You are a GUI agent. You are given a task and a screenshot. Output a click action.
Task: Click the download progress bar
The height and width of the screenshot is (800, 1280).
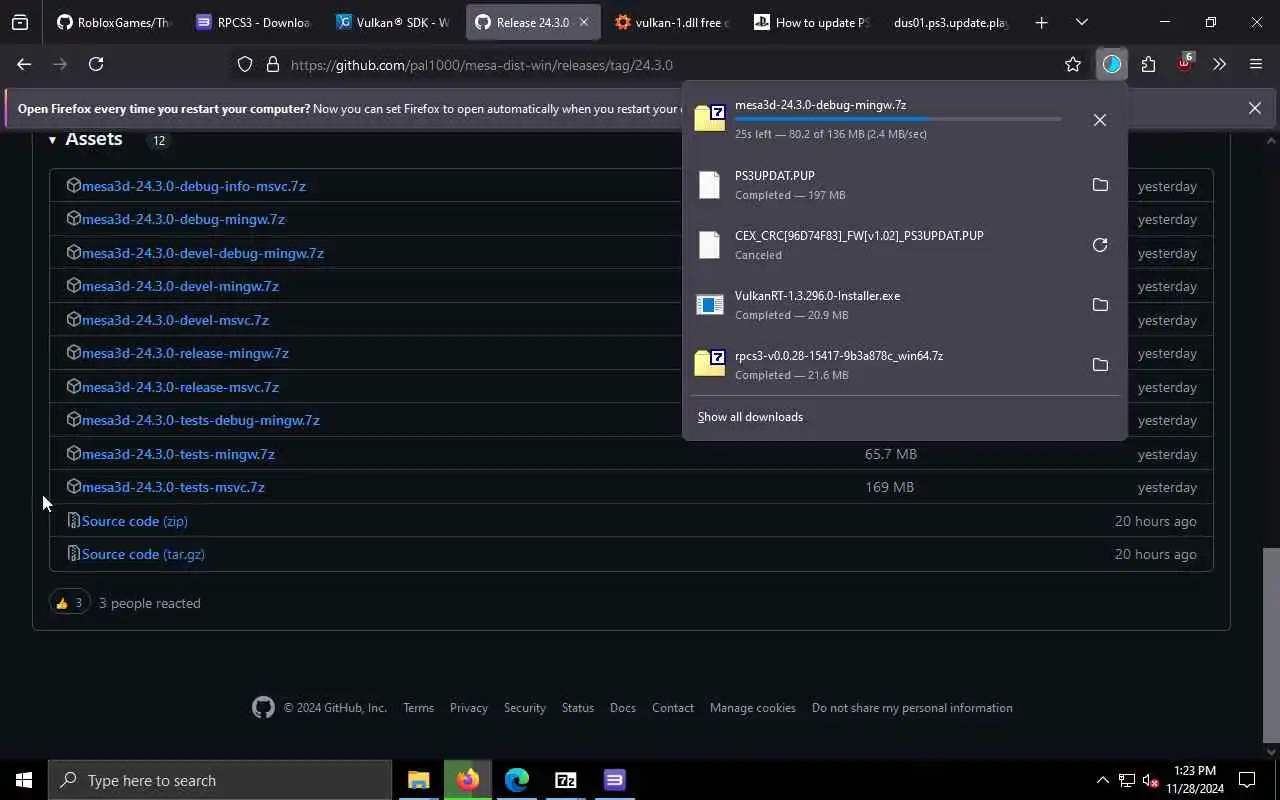(x=898, y=119)
